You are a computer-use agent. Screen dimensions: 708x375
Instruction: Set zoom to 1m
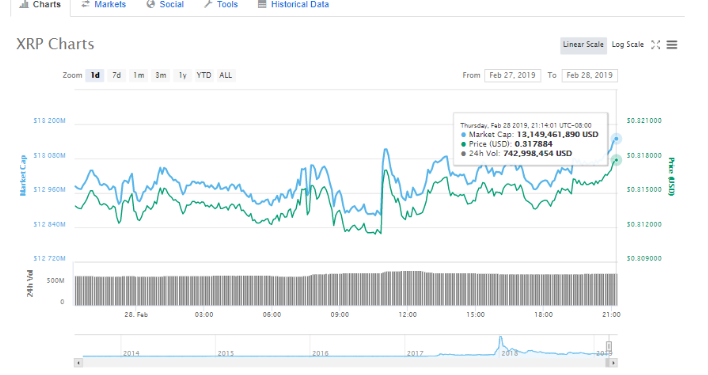139,75
